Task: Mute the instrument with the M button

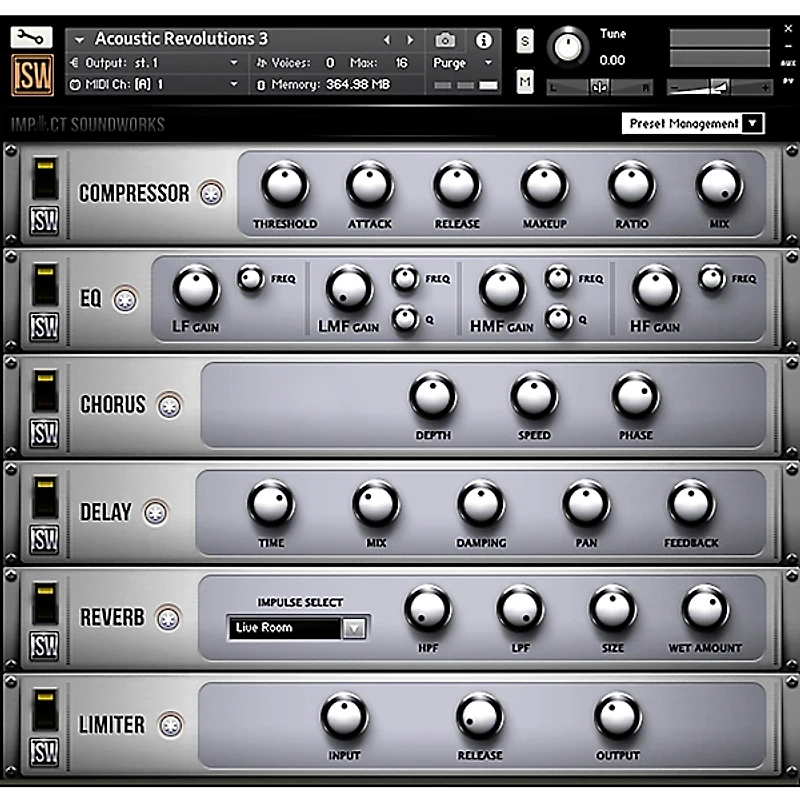Action: (x=524, y=80)
